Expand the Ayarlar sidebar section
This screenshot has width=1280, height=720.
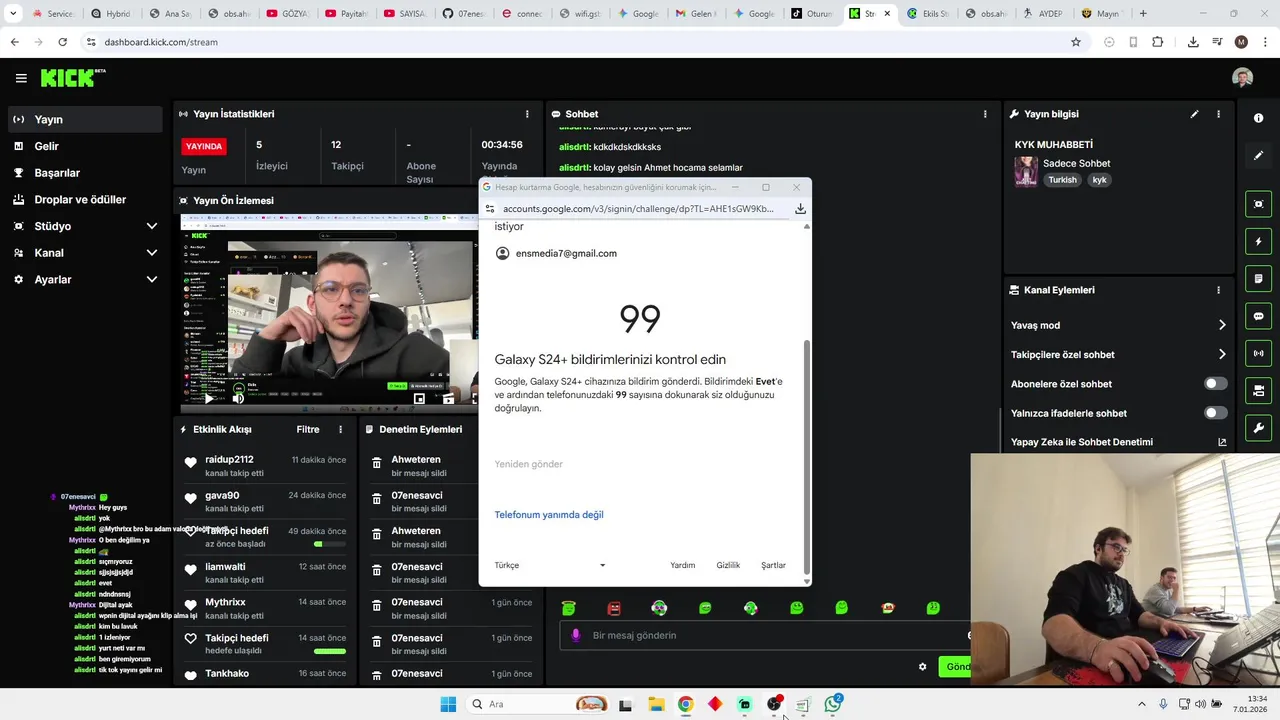click(84, 280)
